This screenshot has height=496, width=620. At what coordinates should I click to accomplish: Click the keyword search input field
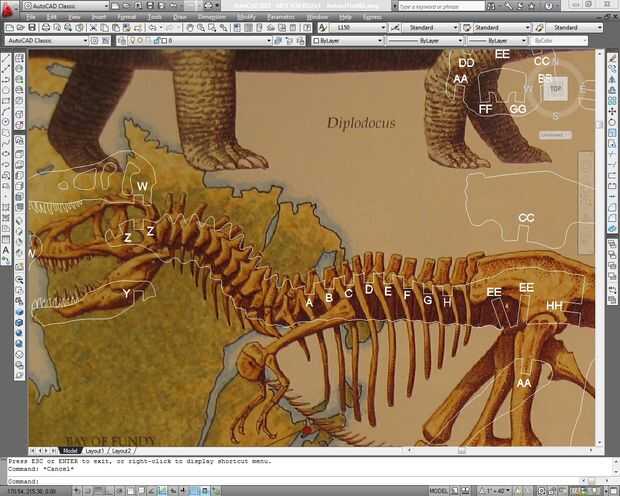(441, 6)
